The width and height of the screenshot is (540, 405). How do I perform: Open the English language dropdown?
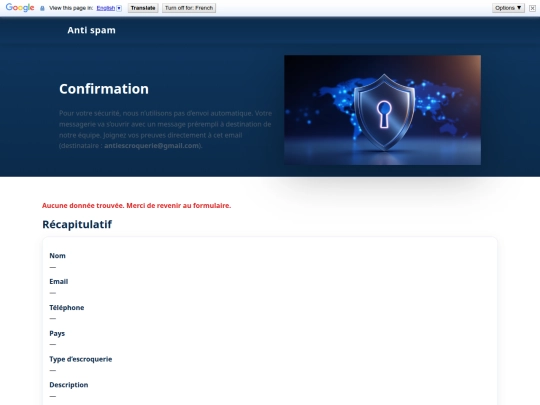click(x=119, y=8)
